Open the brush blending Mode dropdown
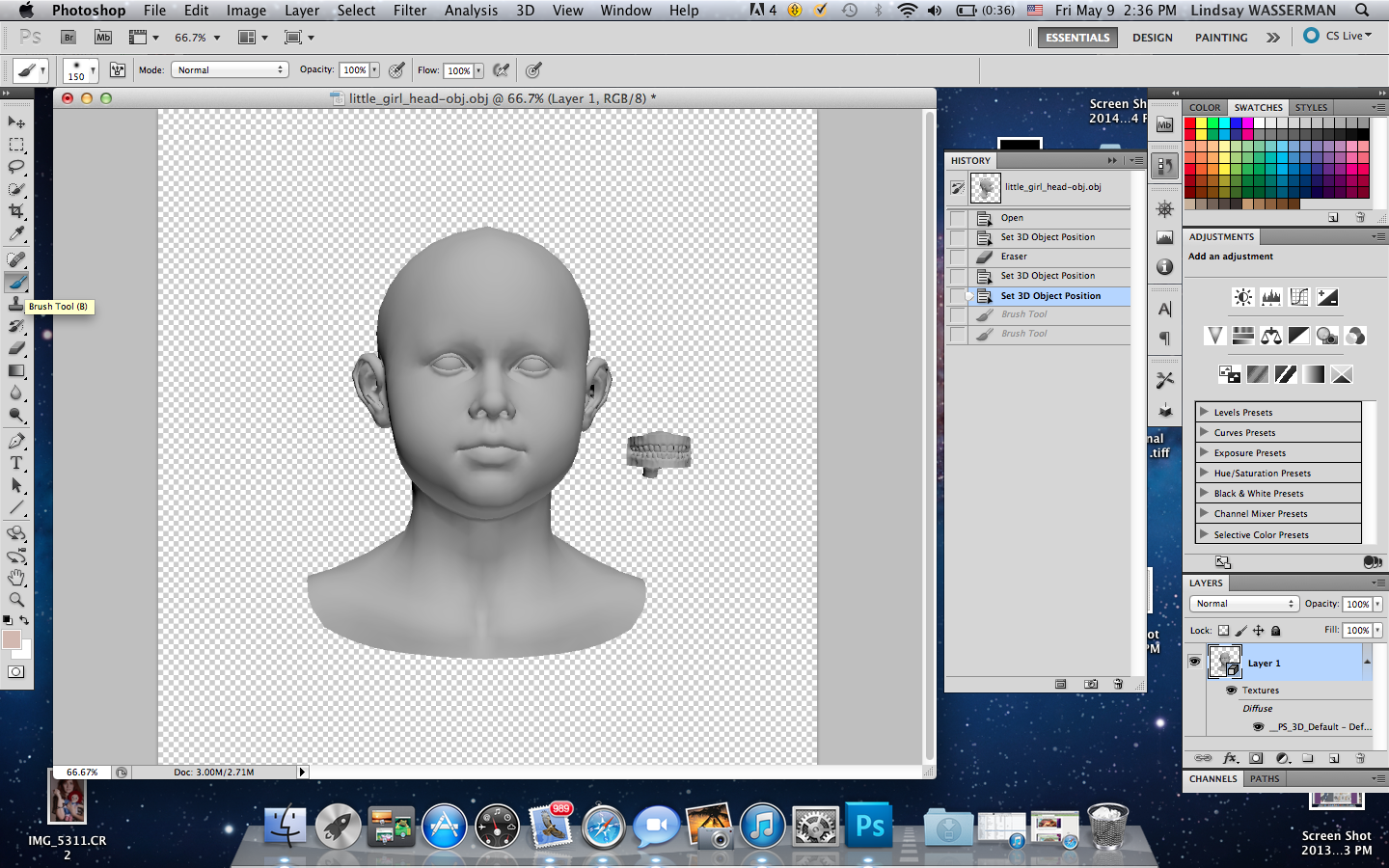 pos(230,69)
